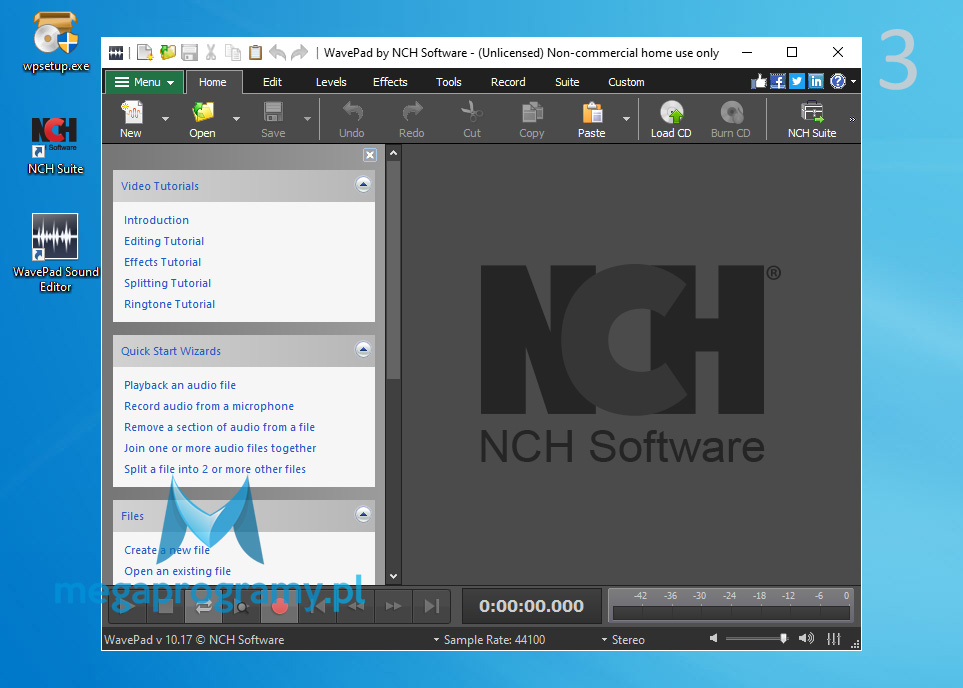
Task: Switch to the Levels tab
Action: click(x=331, y=82)
